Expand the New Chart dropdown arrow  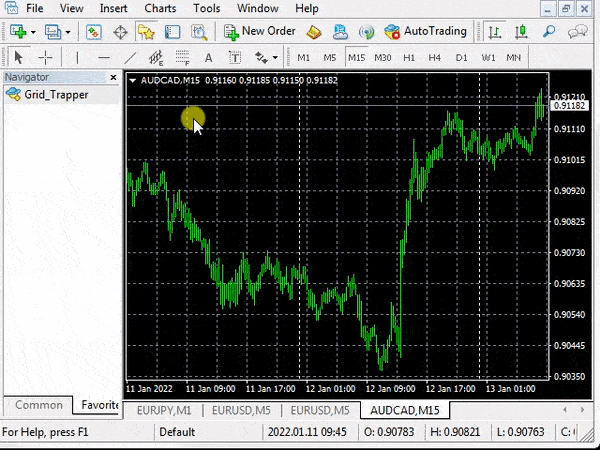point(33,32)
